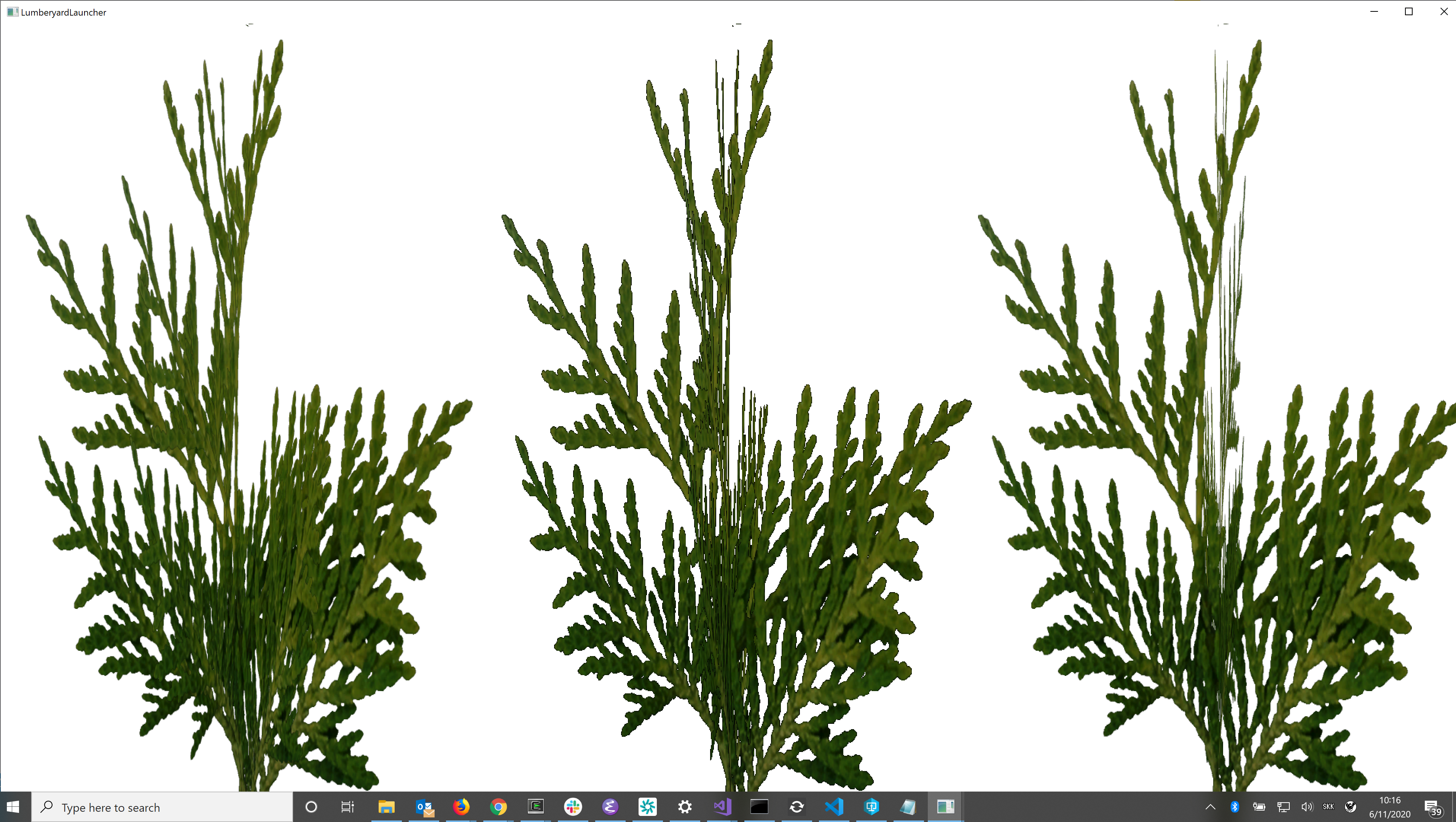Image resolution: width=1456 pixels, height=822 pixels.
Task: Open Visual Studio from the taskbar
Action: [x=722, y=807]
